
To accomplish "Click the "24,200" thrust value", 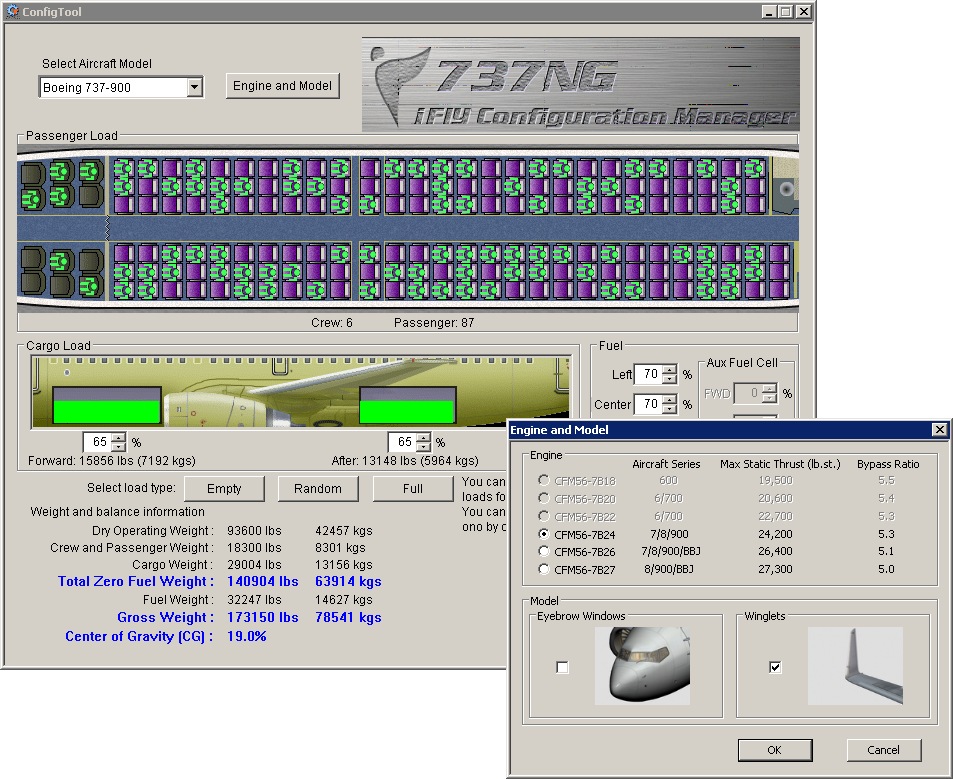I will click(776, 534).
